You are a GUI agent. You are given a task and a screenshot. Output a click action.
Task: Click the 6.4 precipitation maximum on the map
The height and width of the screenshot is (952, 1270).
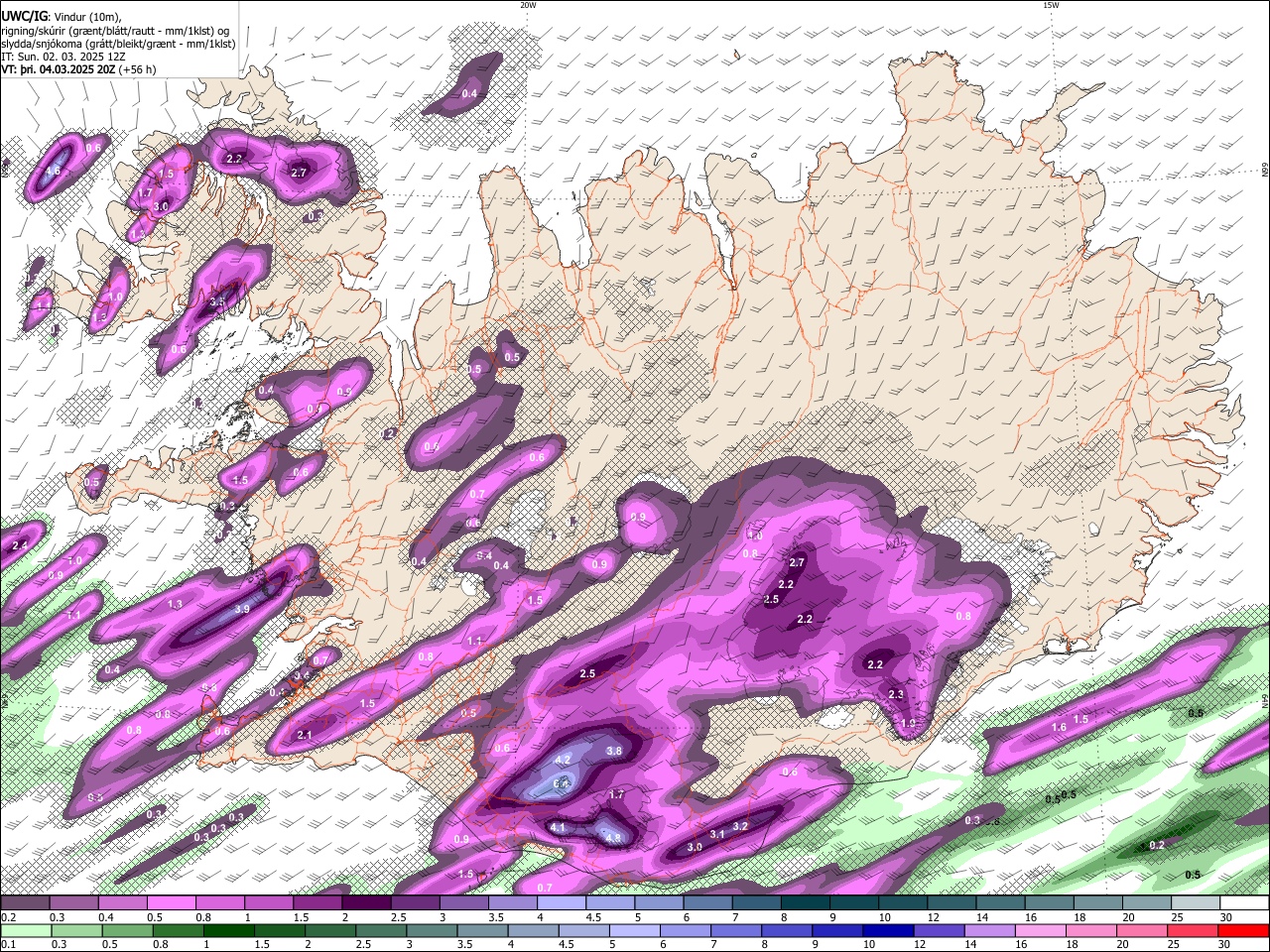(560, 784)
